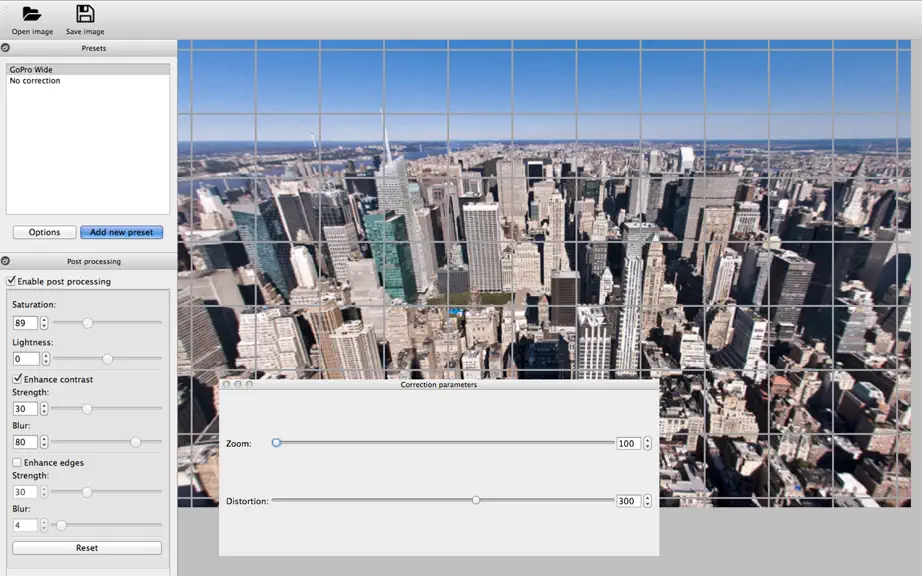Open an image with the folder icon

pyautogui.click(x=32, y=14)
